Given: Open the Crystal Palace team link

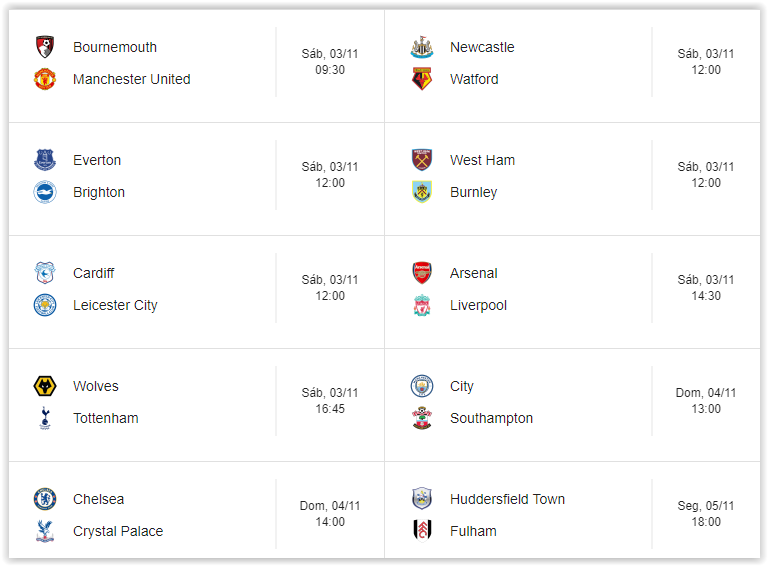Looking at the screenshot, I should coord(117,531).
